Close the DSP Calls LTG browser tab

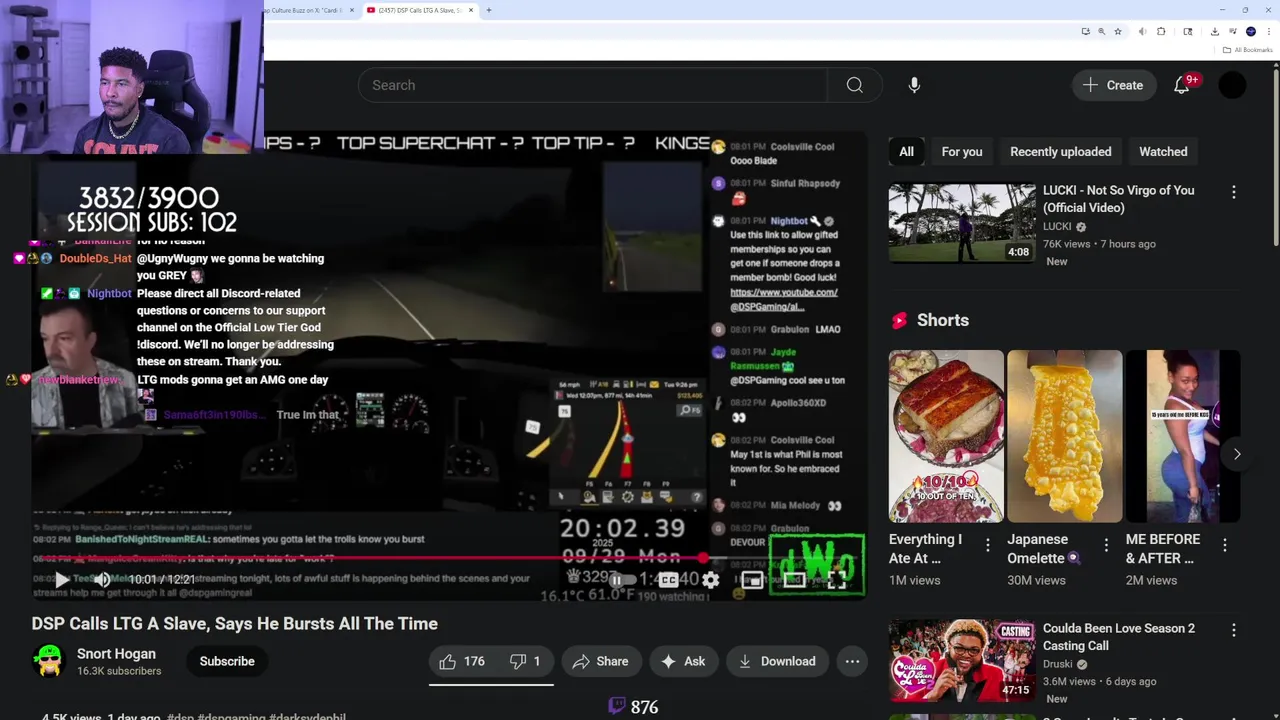[471, 10]
